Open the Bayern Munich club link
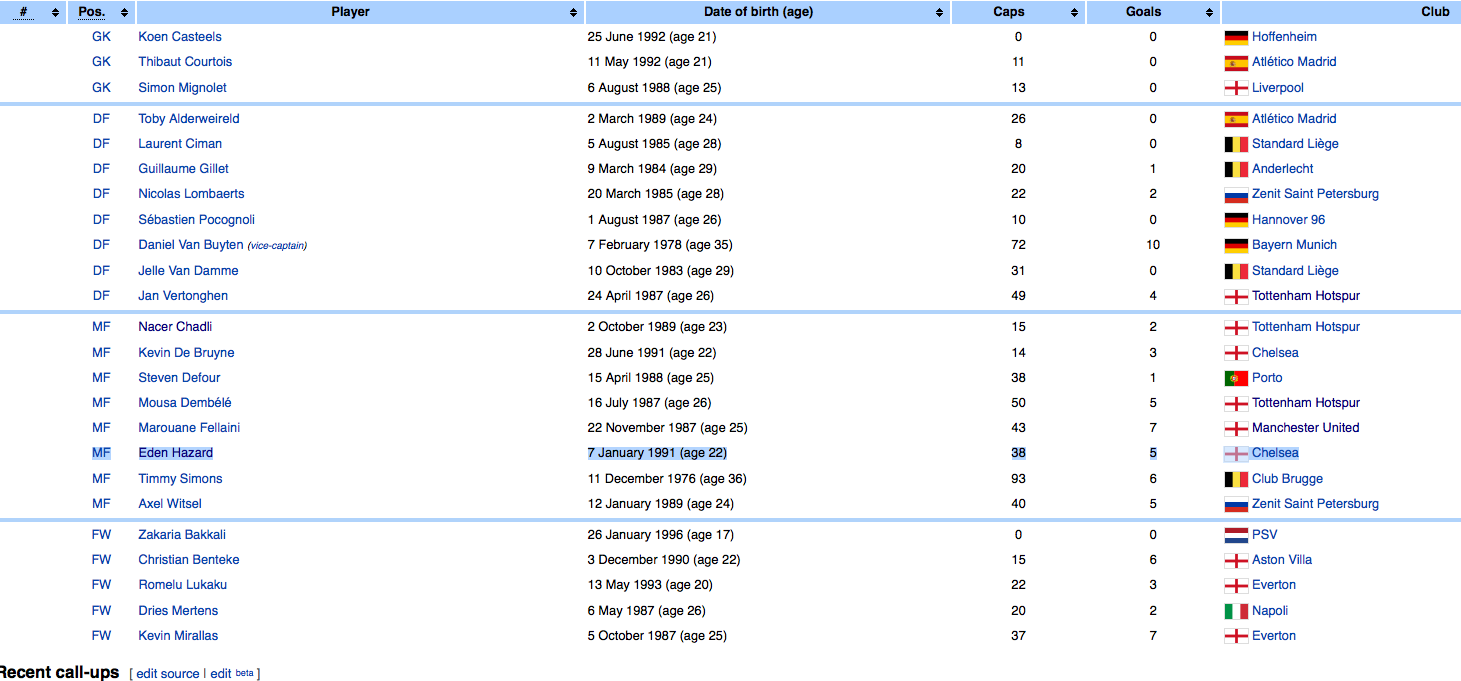 pyautogui.click(x=1294, y=245)
